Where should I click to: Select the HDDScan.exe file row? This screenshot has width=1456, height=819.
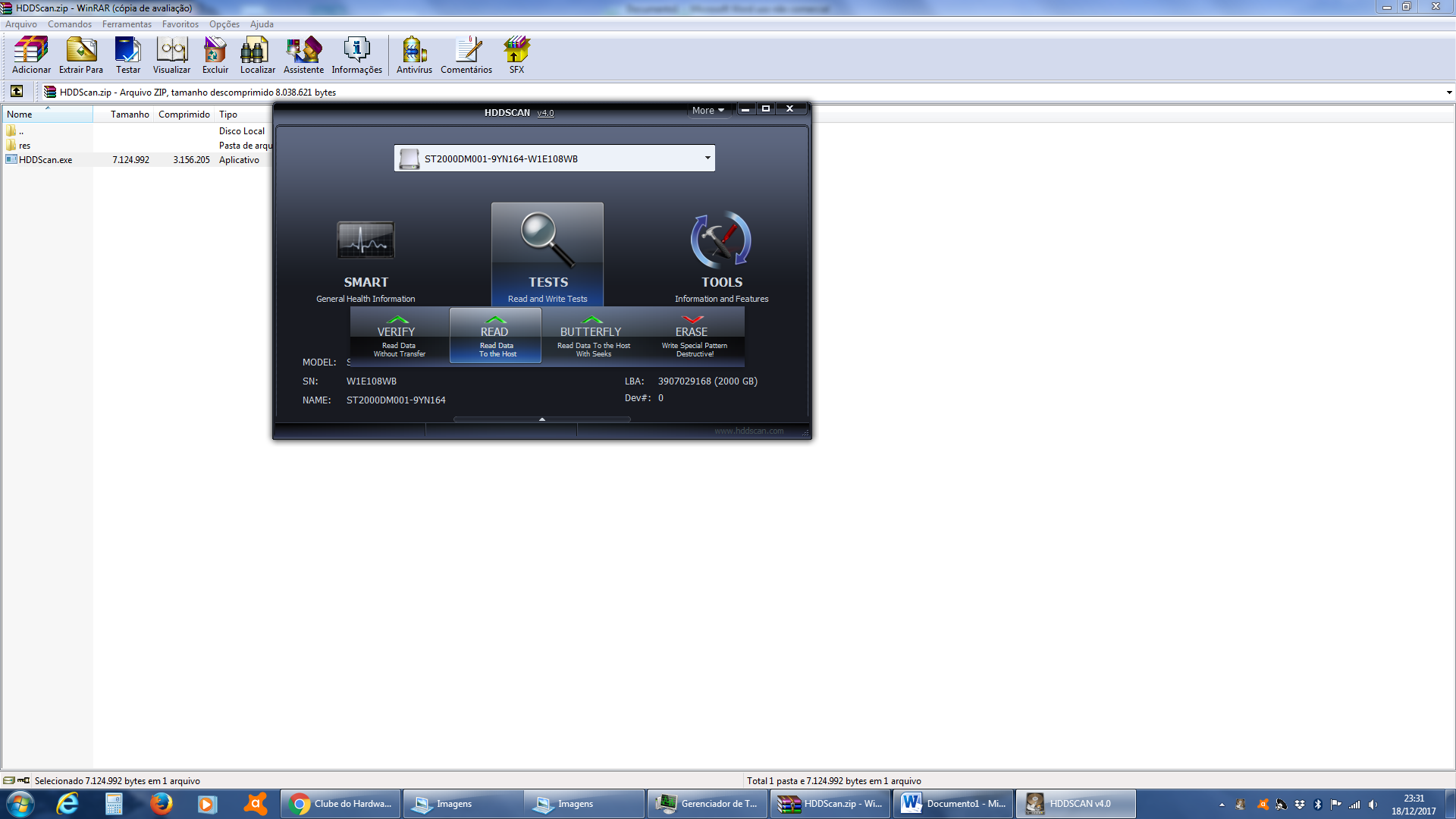click(138, 160)
